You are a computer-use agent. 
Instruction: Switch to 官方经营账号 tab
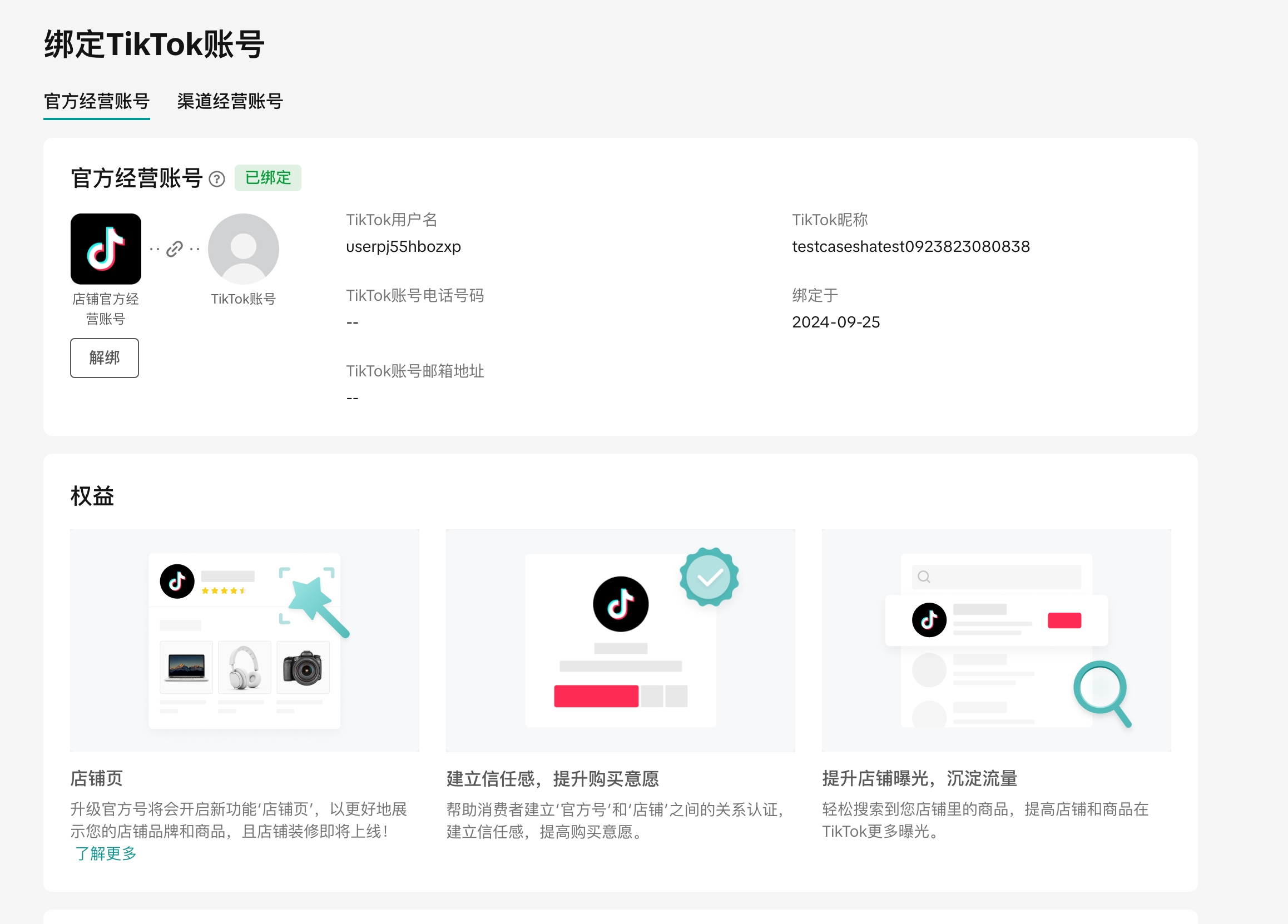point(97,102)
